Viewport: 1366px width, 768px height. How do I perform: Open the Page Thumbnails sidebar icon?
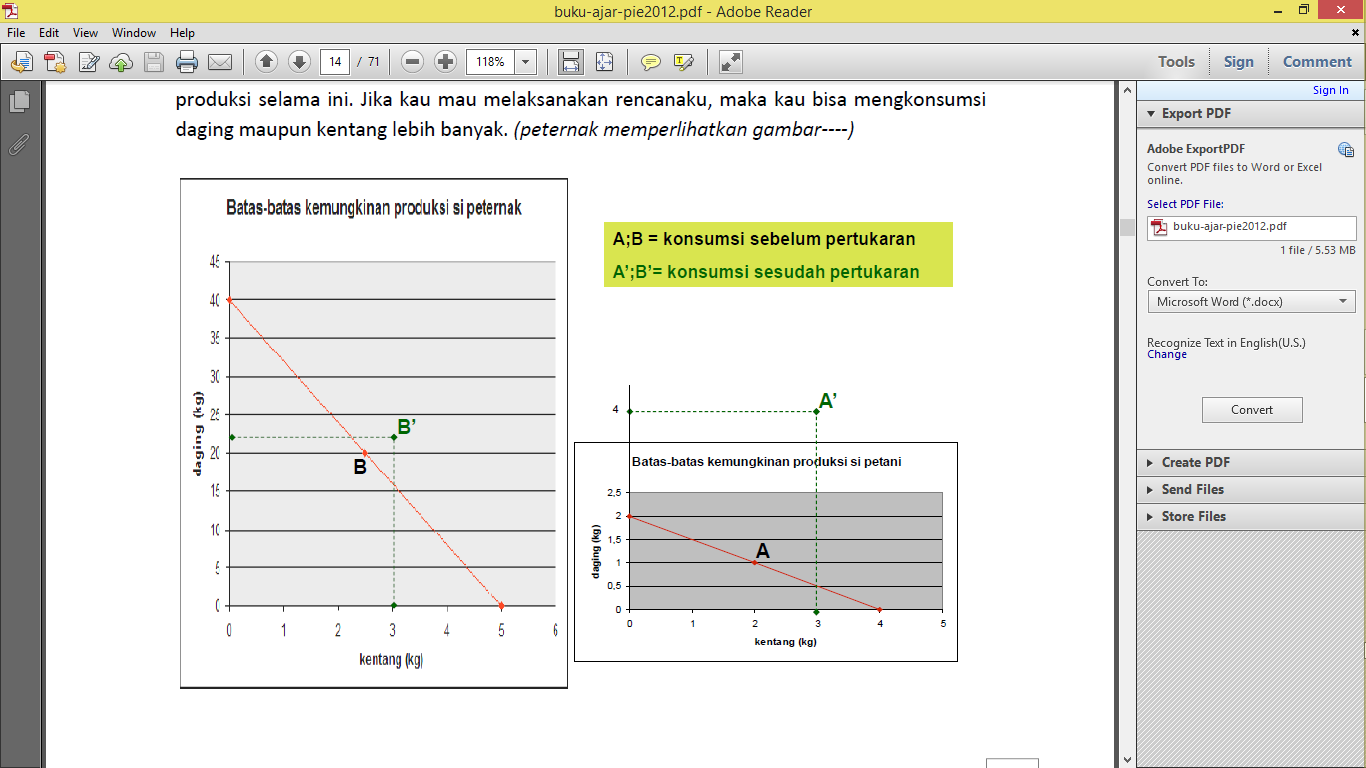pos(19,101)
